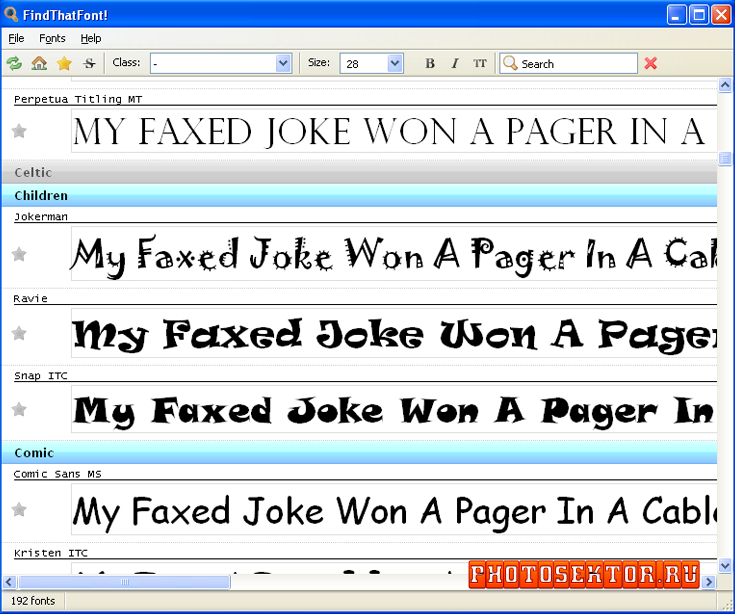This screenshot has height=614, width=735.
Task: Click the magnifier icon in search box
Action: 510,63
